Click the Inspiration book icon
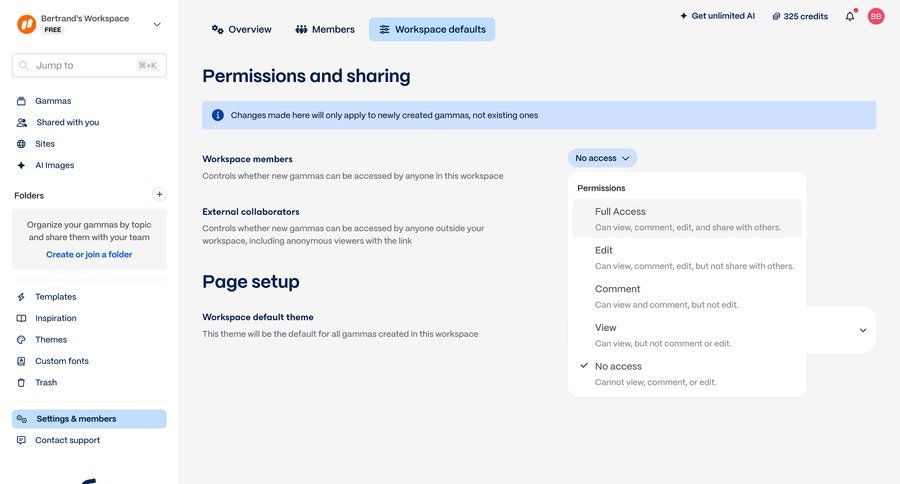The height and width of the screenshot is (484, 900). pyautogui.click(x=21, y=318)
